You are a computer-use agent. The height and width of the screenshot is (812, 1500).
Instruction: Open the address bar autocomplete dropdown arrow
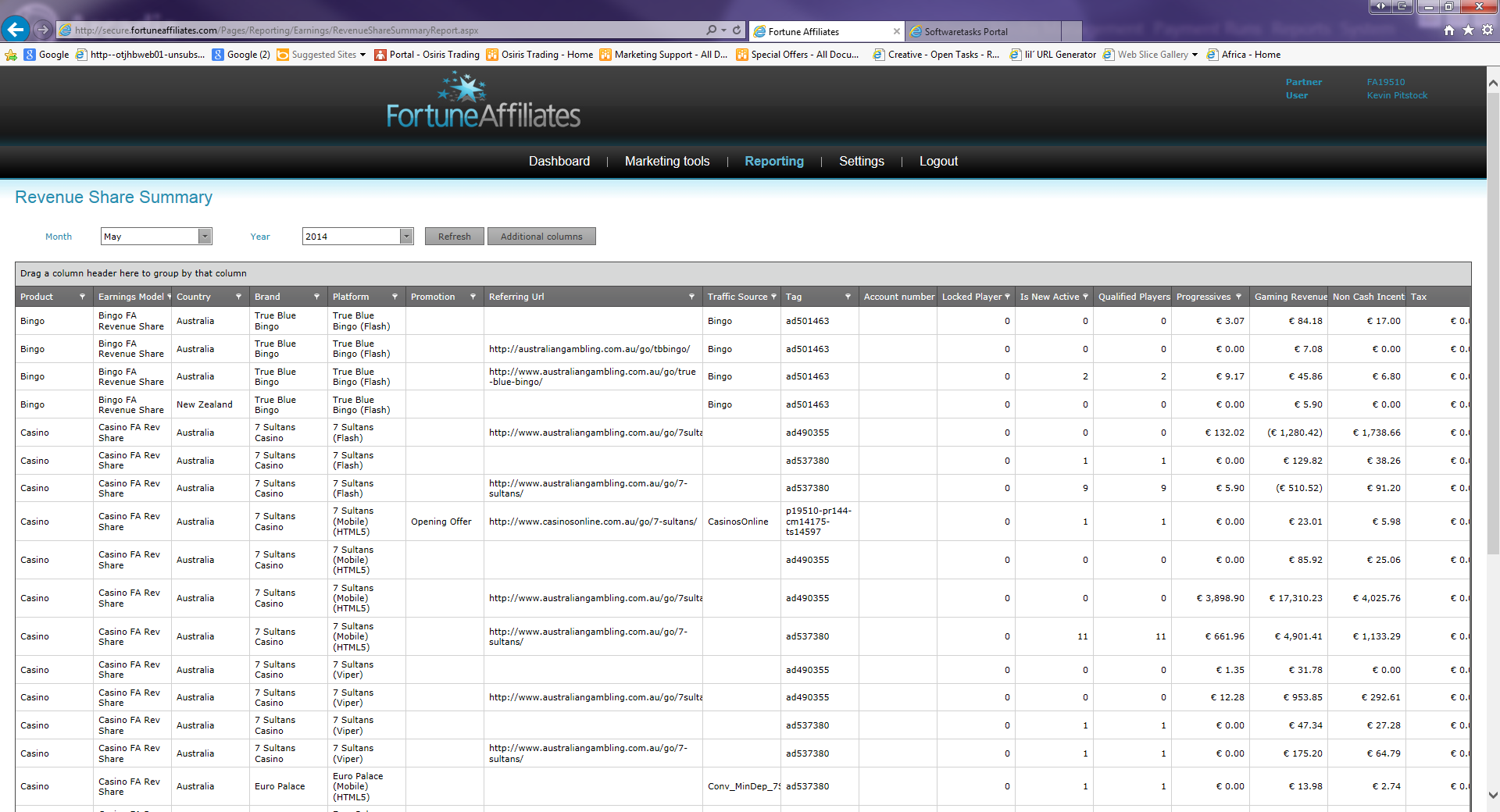(x=724, y=30)
